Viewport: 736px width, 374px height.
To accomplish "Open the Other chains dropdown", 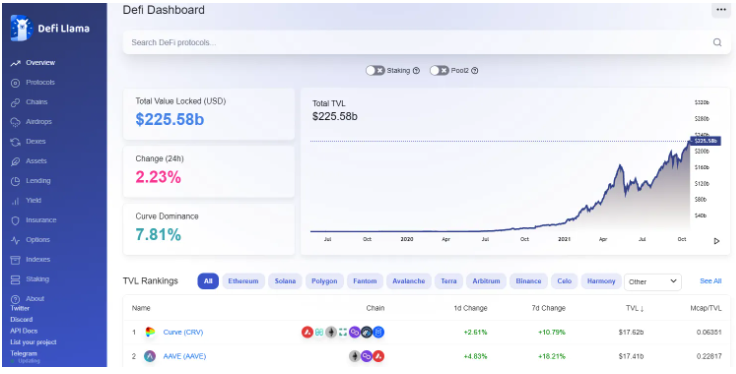I will [653, 282].
